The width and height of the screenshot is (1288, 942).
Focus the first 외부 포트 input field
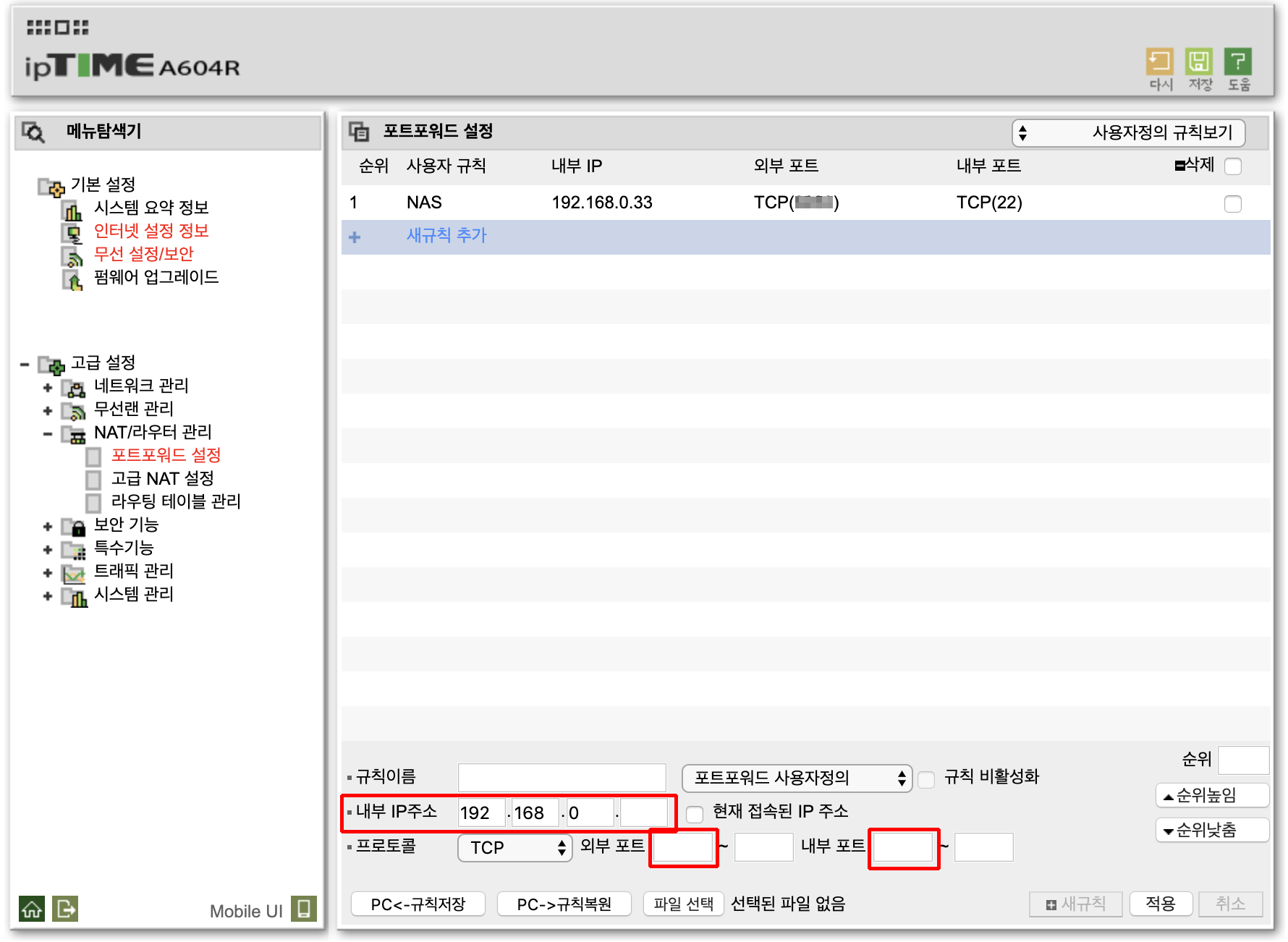click(683, 847)
